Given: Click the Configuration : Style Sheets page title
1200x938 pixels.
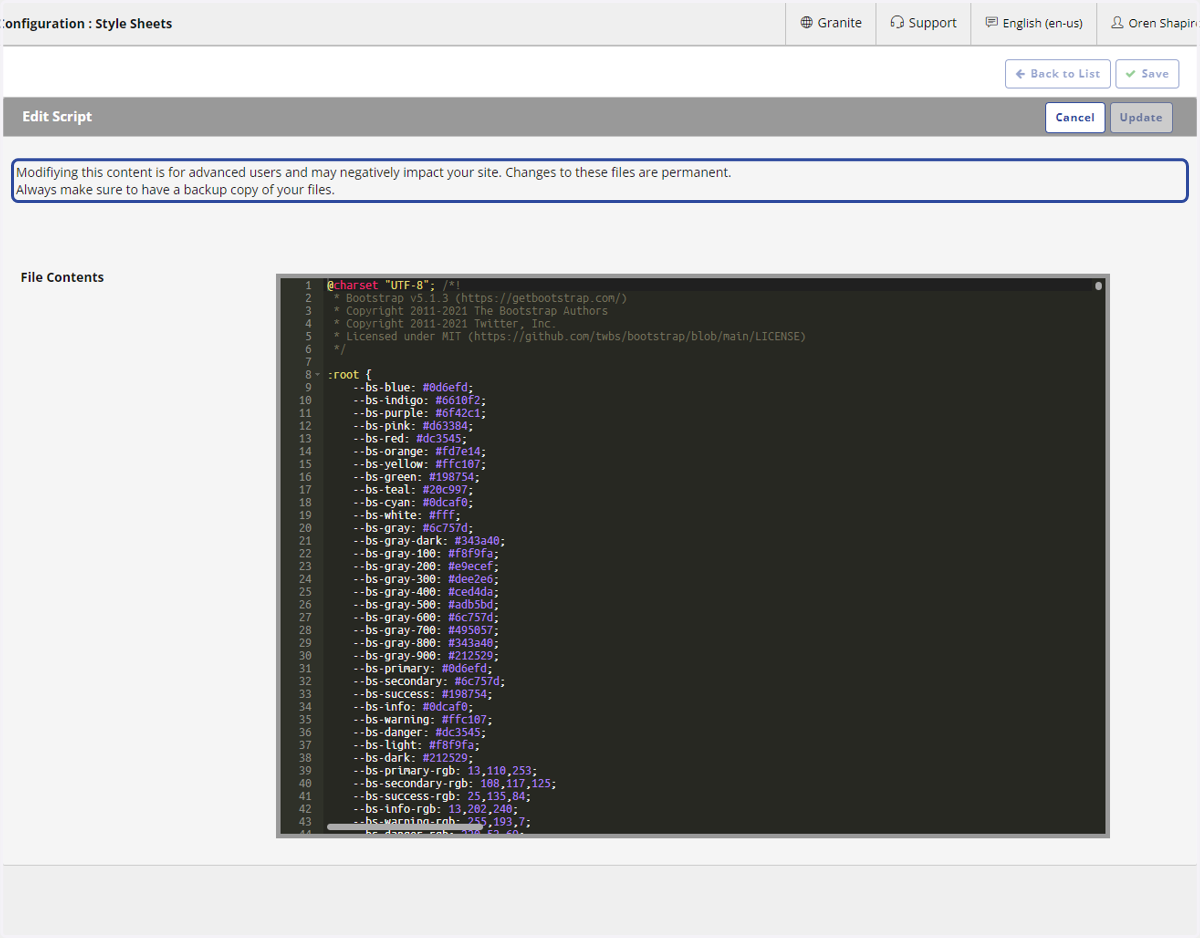Looking at the screenshot, I should pos(86,23).
